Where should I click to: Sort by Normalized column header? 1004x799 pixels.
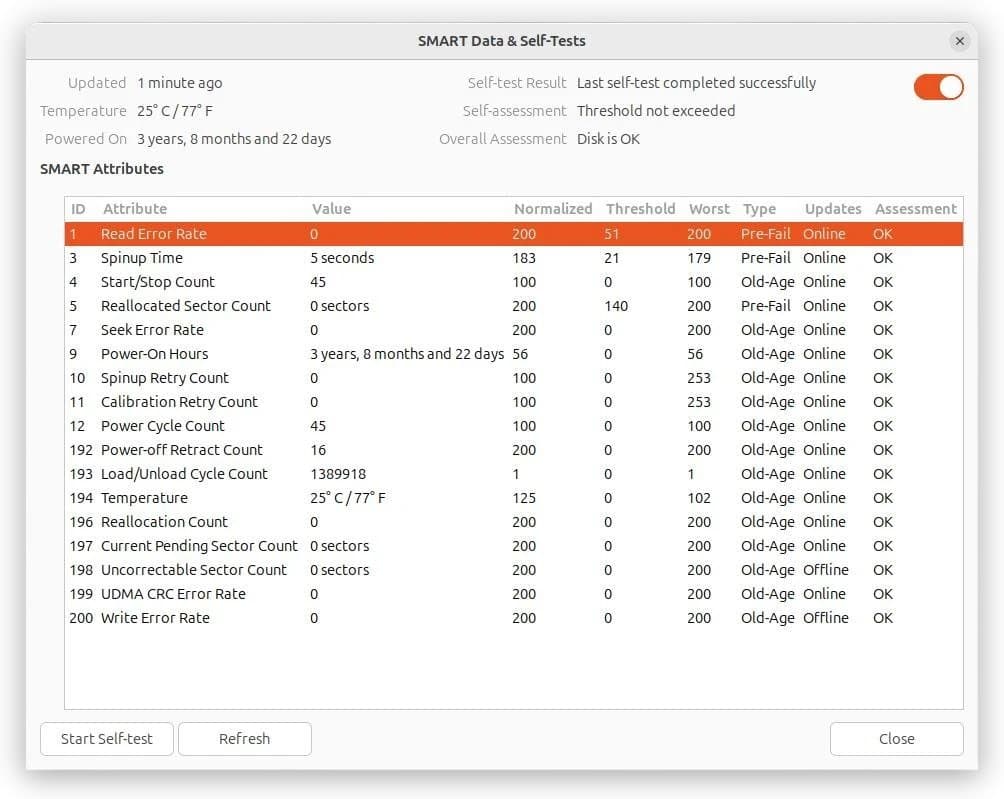pos(553,209)
